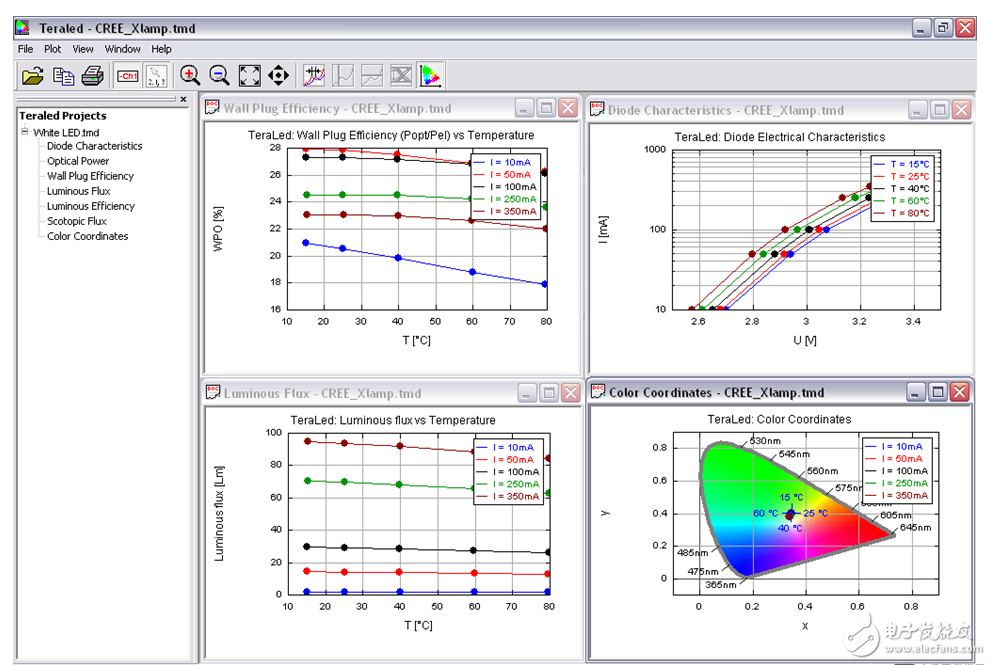Click the copy documents toolbar icon
Image resolution: width=991 pixels, height=665 pixels.
tap(63, 75)
